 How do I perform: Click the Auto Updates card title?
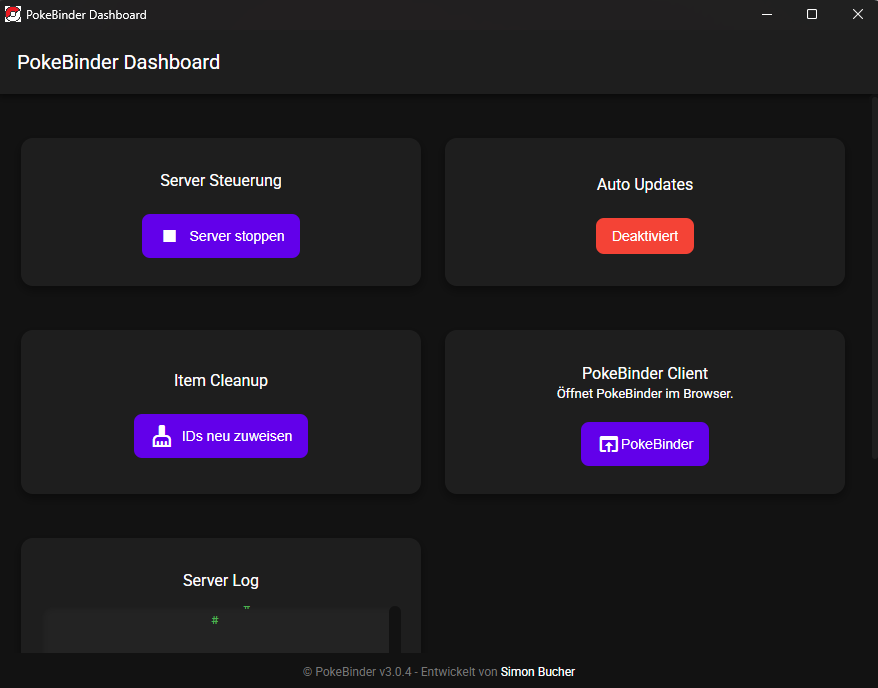click(x=645, y=185)
